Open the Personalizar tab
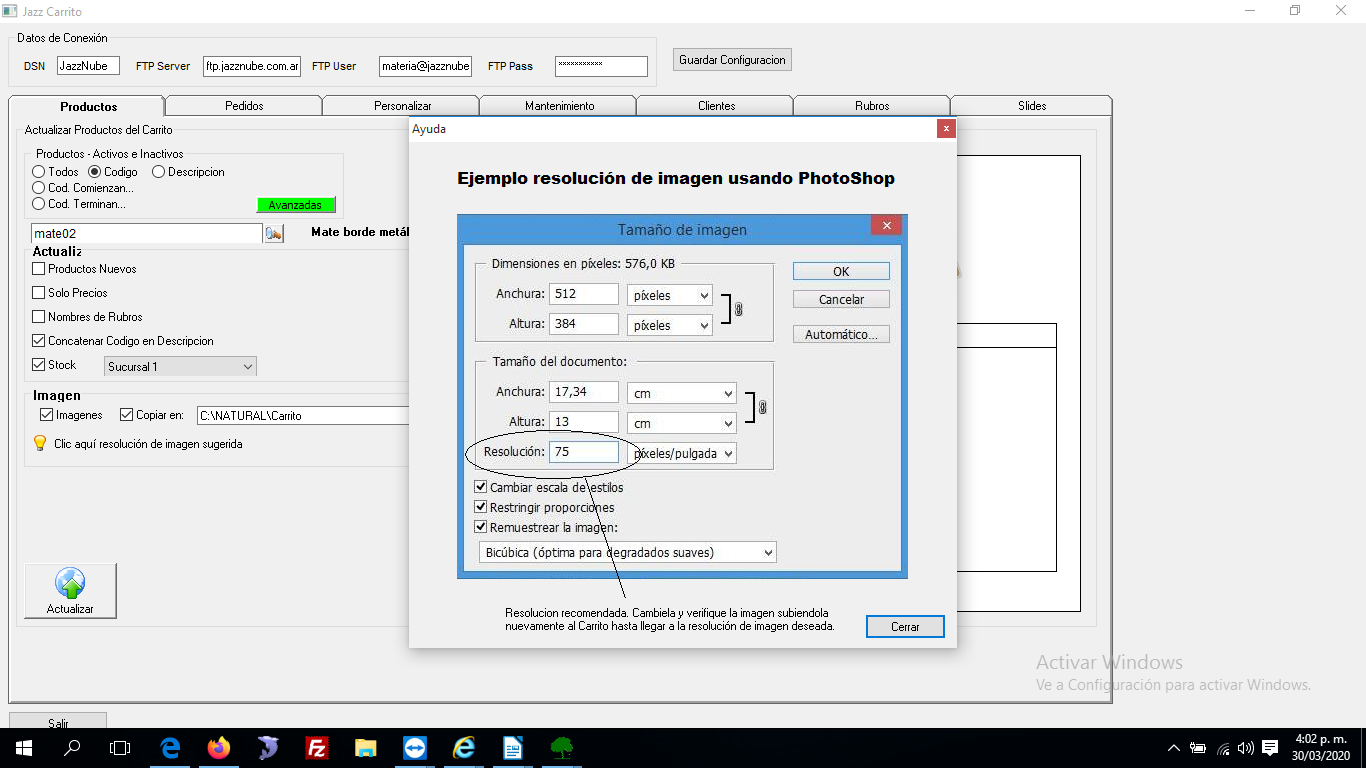1366x768 pixels. tap(402, 106)
